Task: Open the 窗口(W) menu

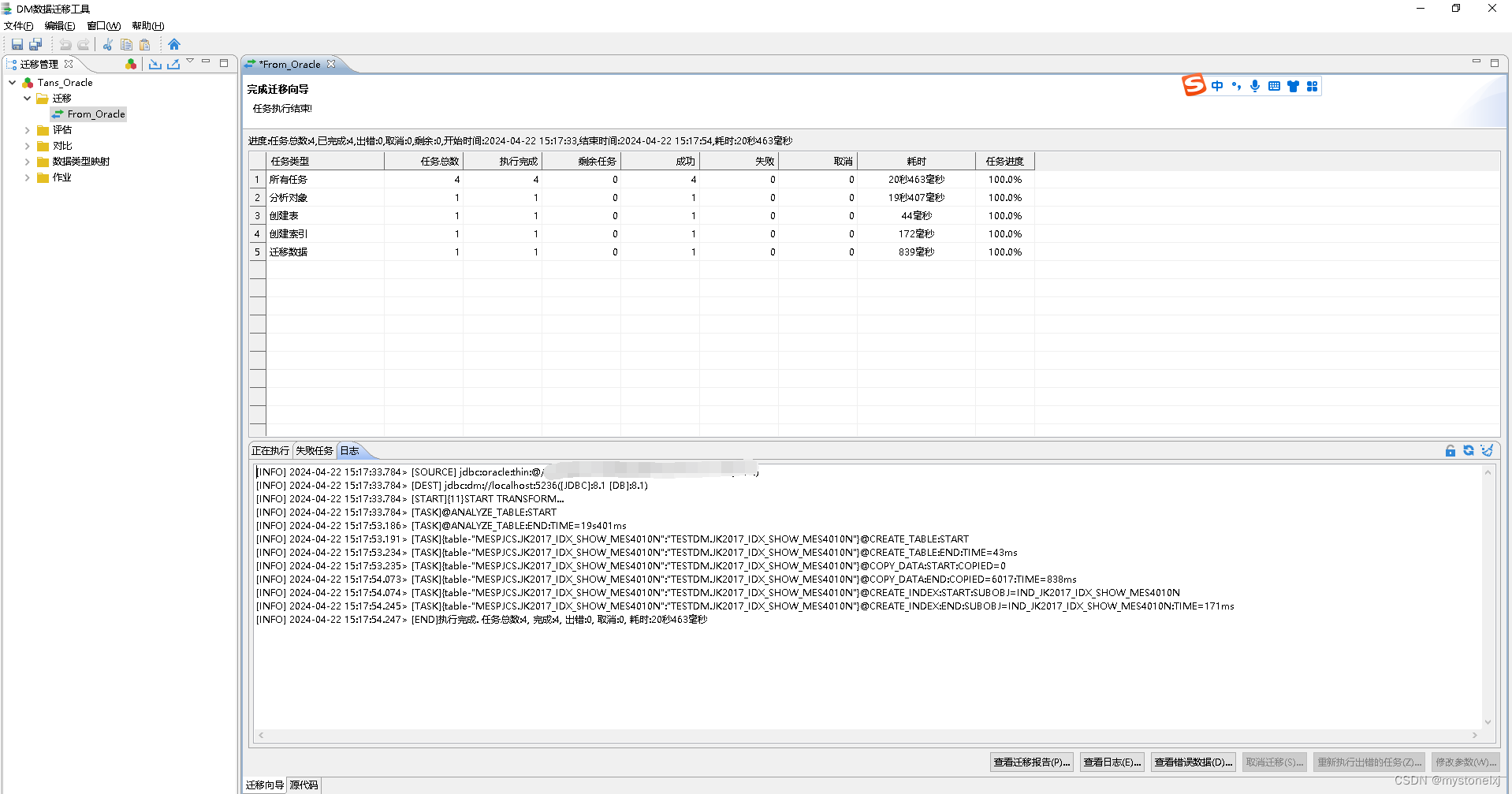Action: (x=103, y=26)
